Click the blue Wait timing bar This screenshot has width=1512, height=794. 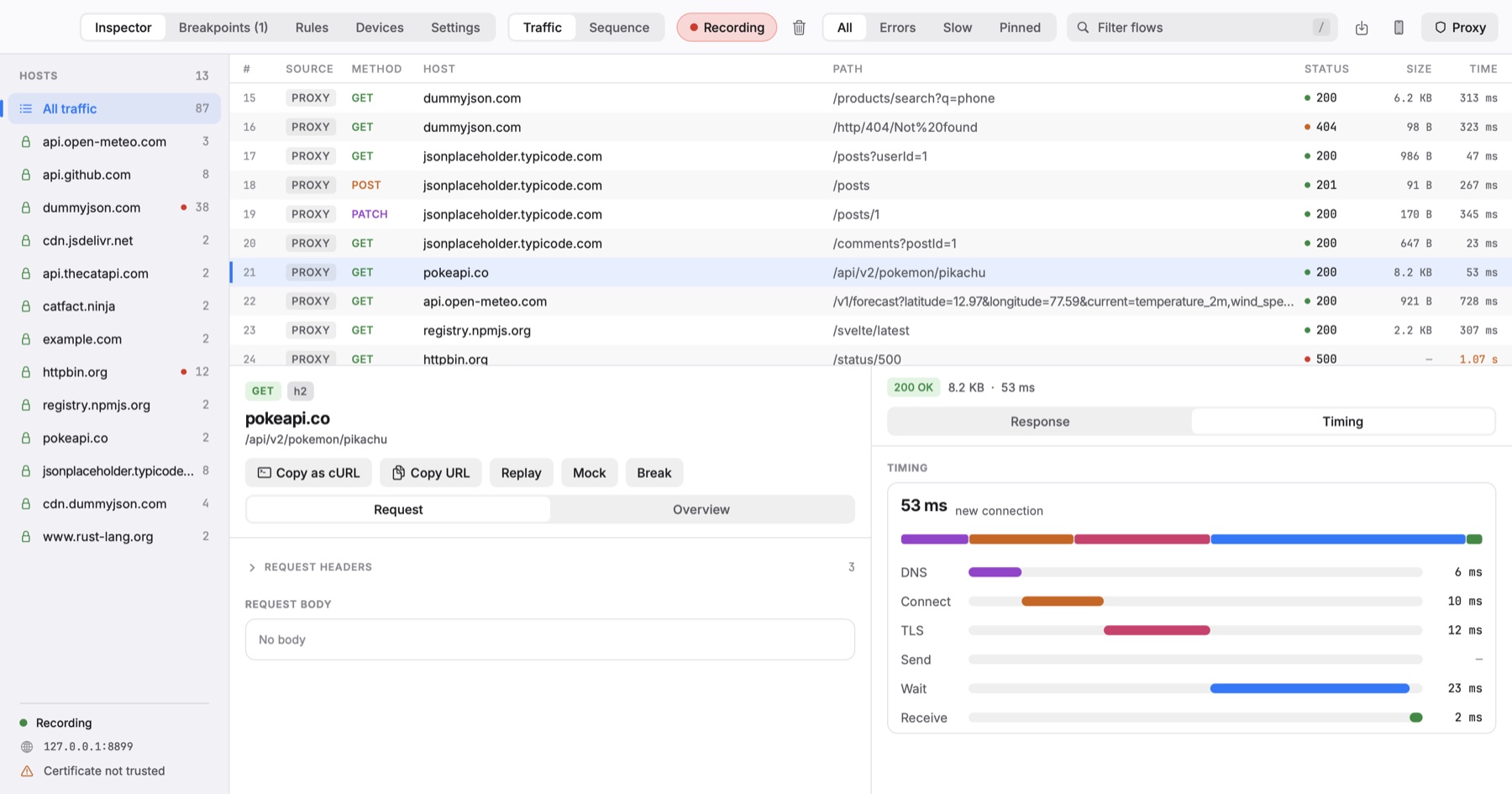(x=1310, y=688)
